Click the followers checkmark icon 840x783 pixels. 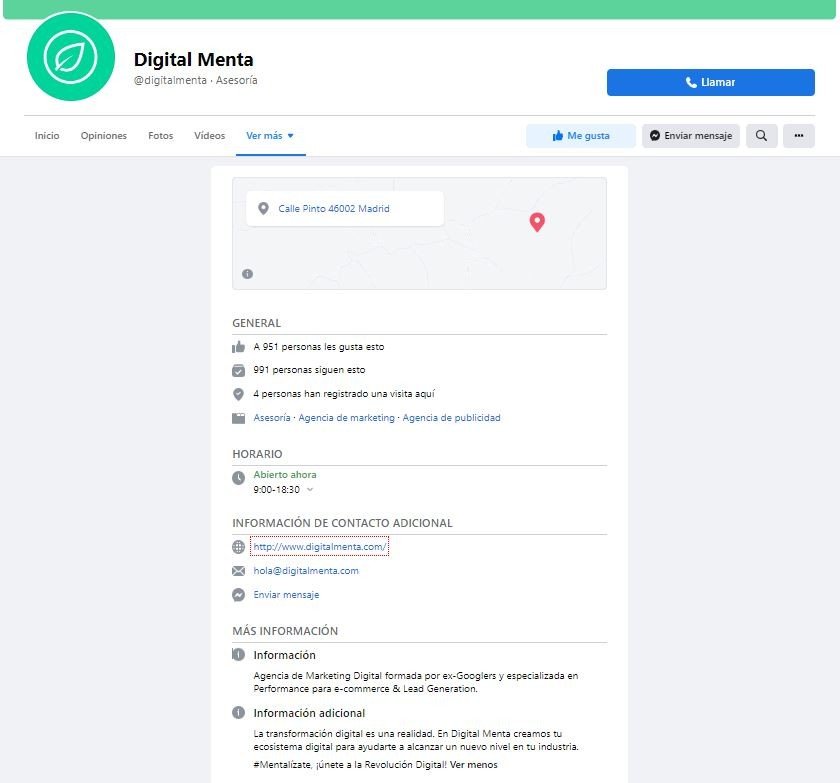pos(238,370)
